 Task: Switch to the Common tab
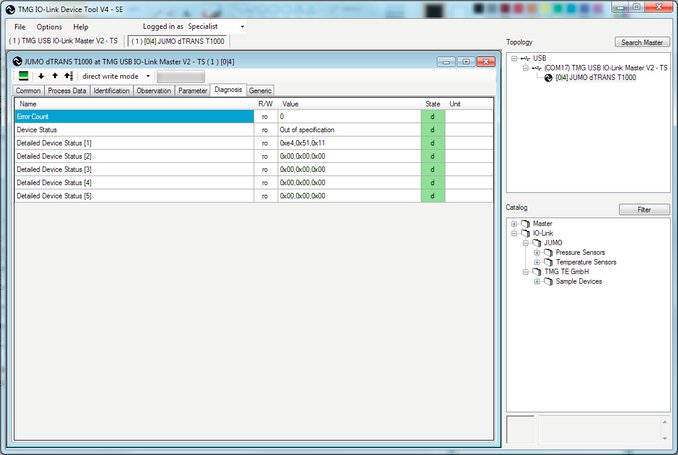[x=29, y=90]
